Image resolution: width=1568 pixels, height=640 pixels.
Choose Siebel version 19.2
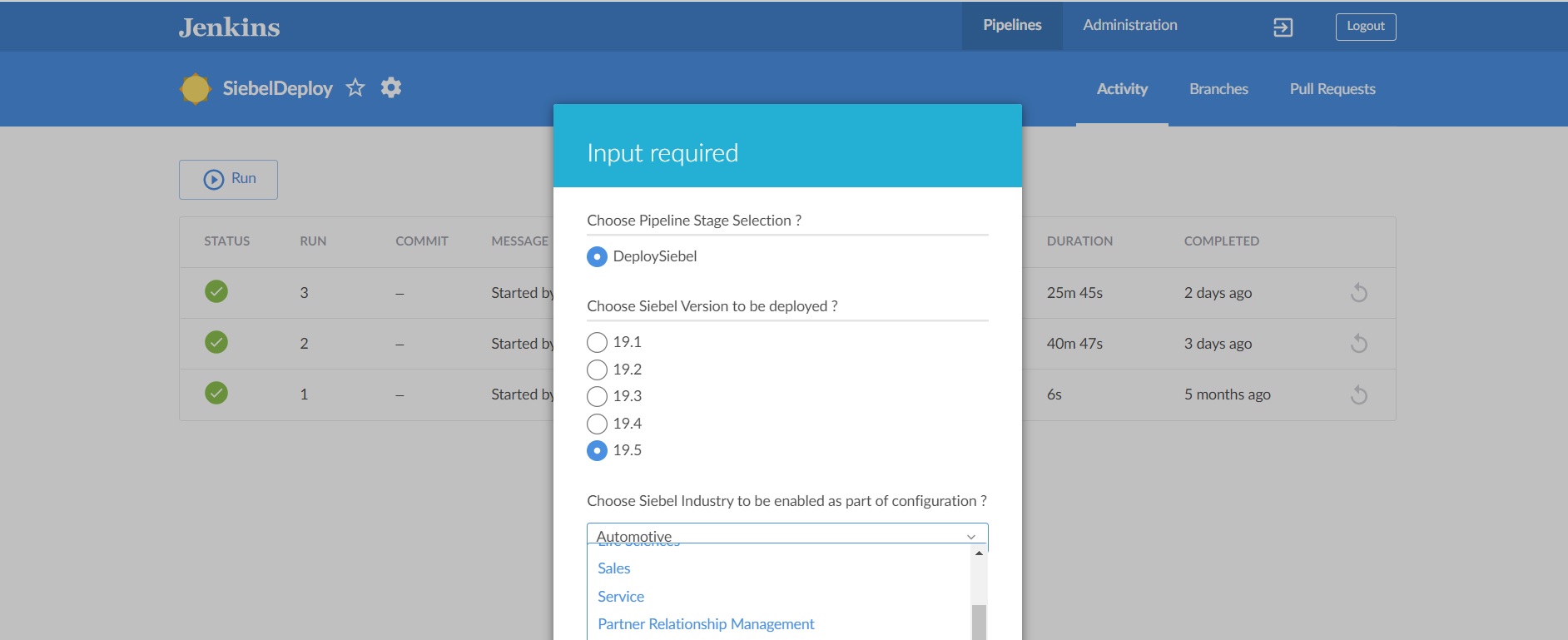pos(597,370)
